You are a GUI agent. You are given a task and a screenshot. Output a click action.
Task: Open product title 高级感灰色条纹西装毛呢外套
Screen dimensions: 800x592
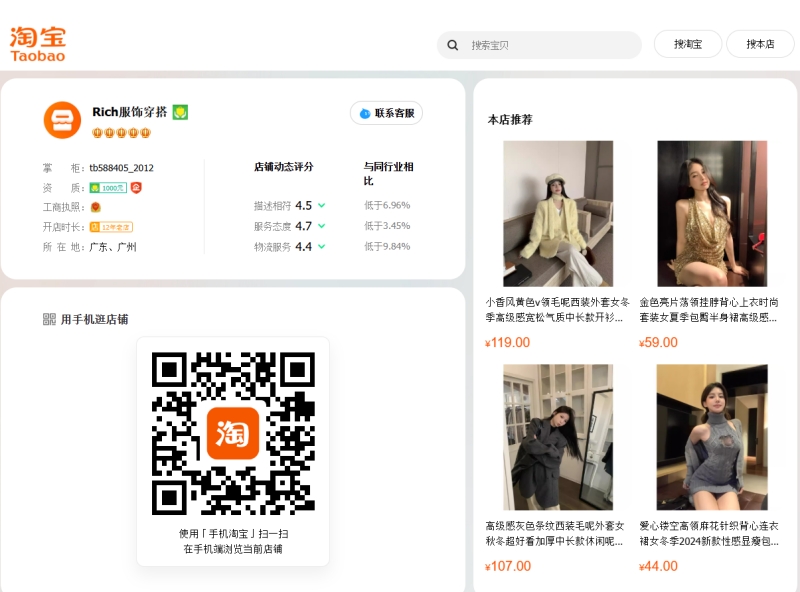click(555, 533)
